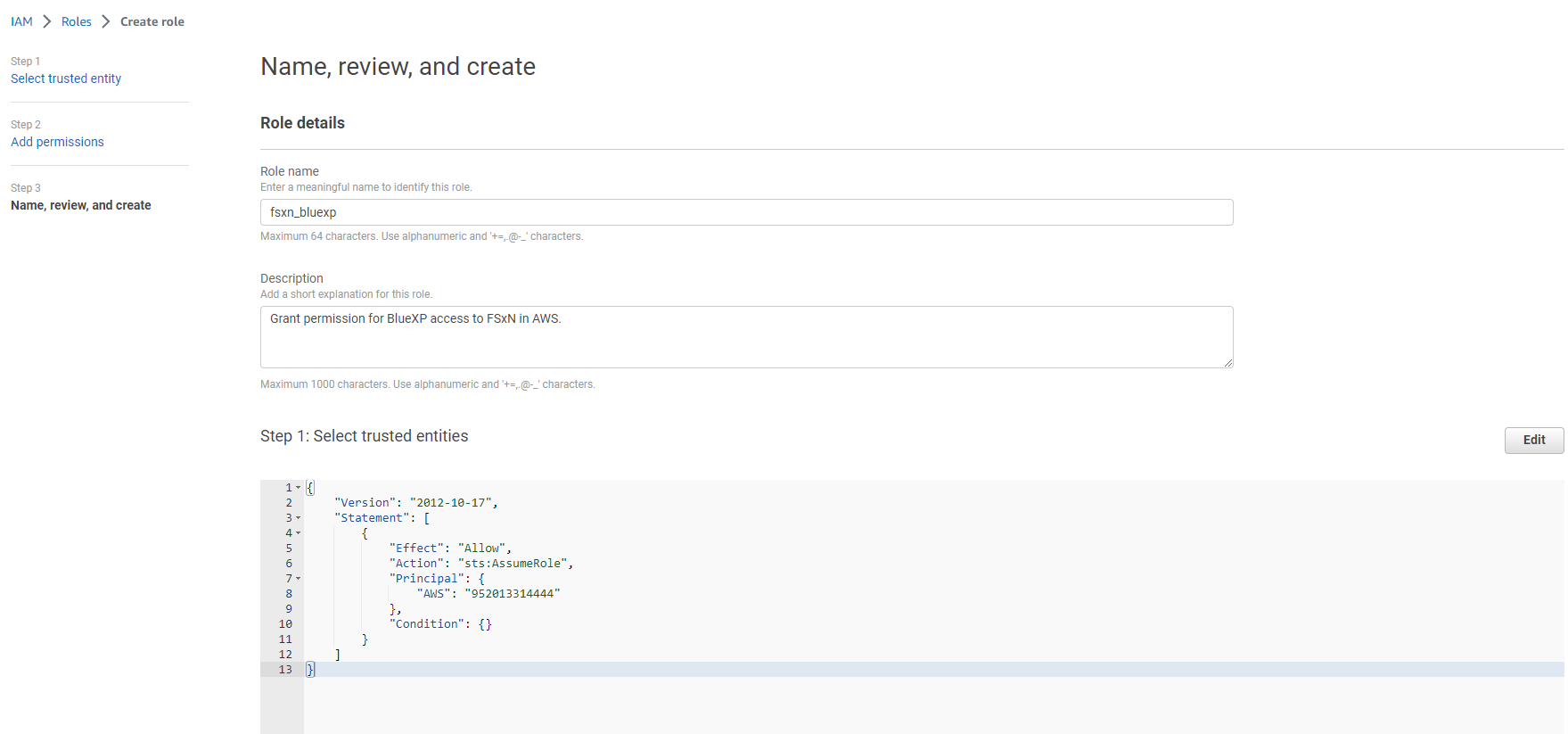
Task: Click the Create role breadcrumb text
Action: pos(152,21)
